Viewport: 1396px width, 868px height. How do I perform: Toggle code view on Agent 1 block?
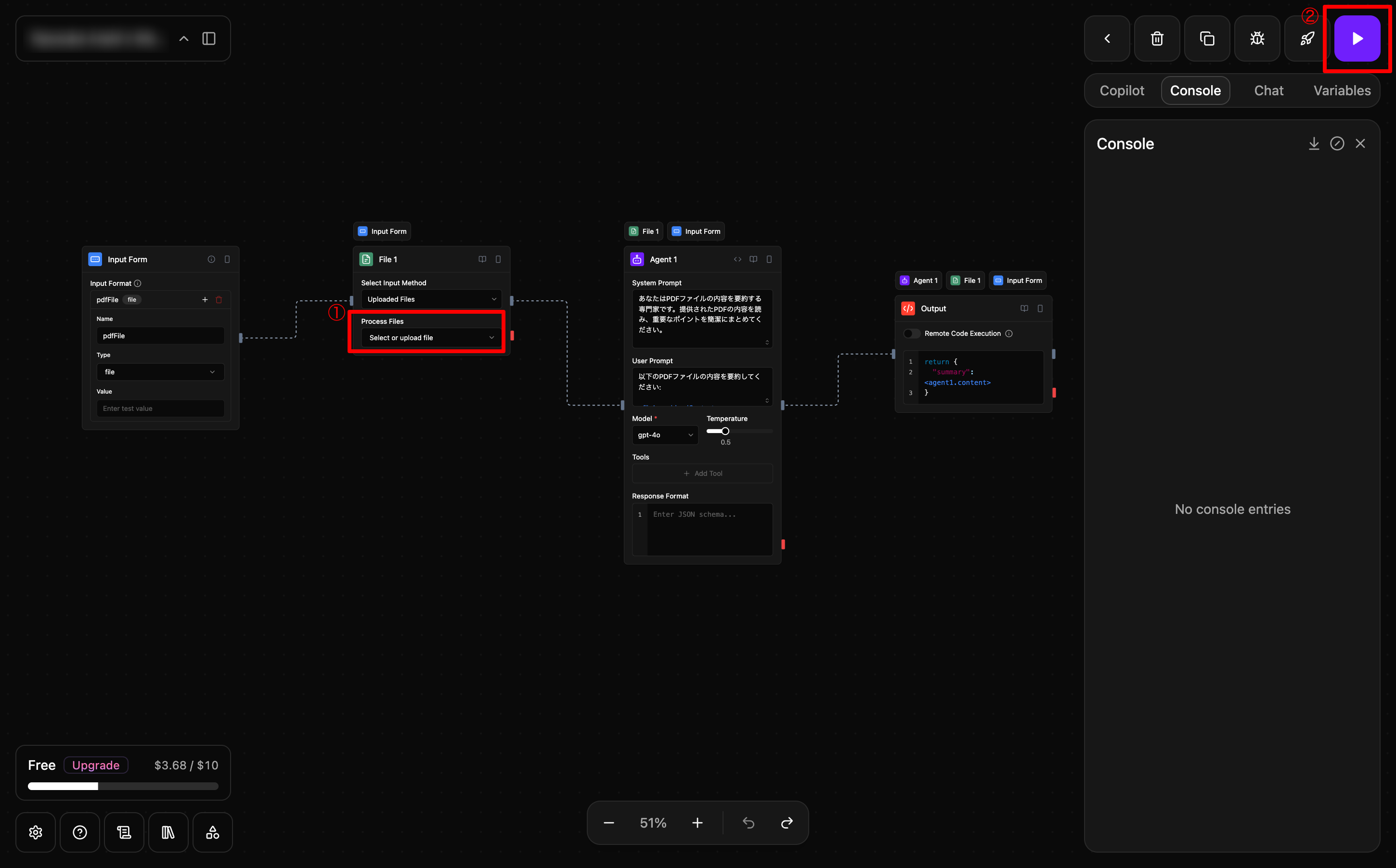[737, 259]
